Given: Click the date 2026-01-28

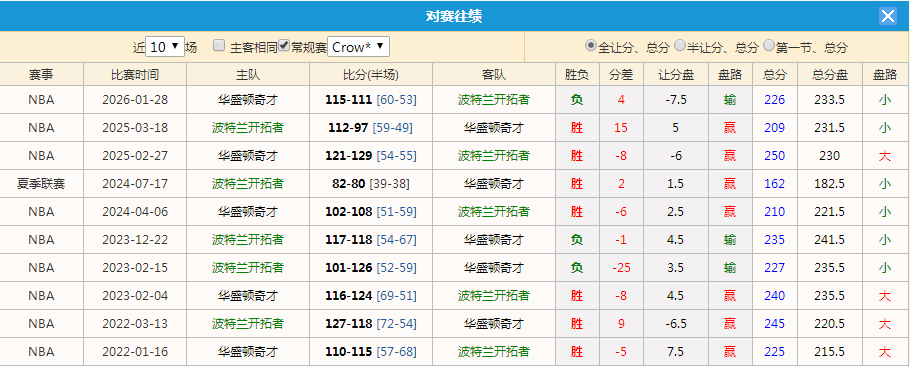Looking at the screenshot, I should pos(135,100).
